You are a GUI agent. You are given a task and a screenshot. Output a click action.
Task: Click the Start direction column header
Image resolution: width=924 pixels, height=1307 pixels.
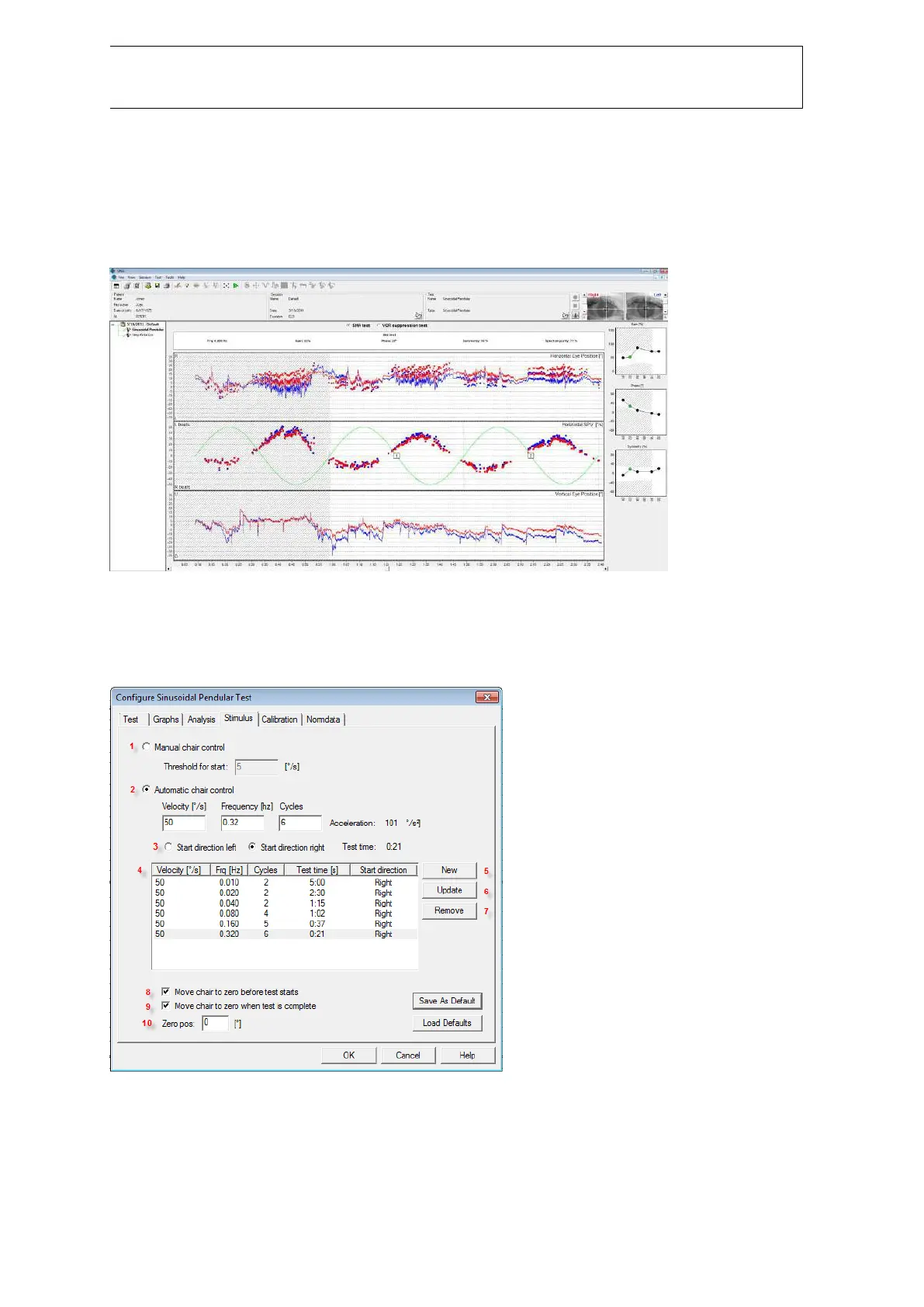pyautogui.click(x=383, y=870)
